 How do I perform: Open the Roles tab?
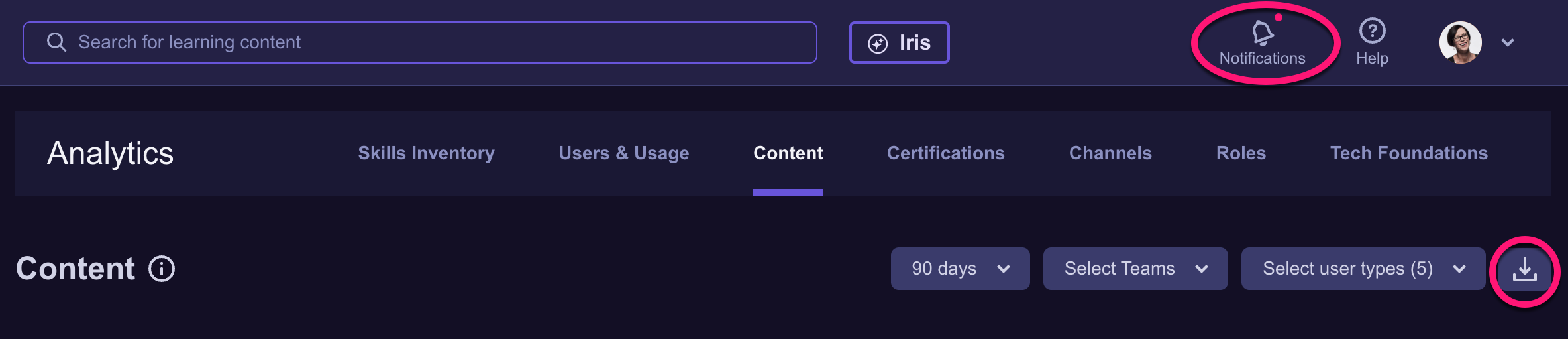[x=1241, y=153]
